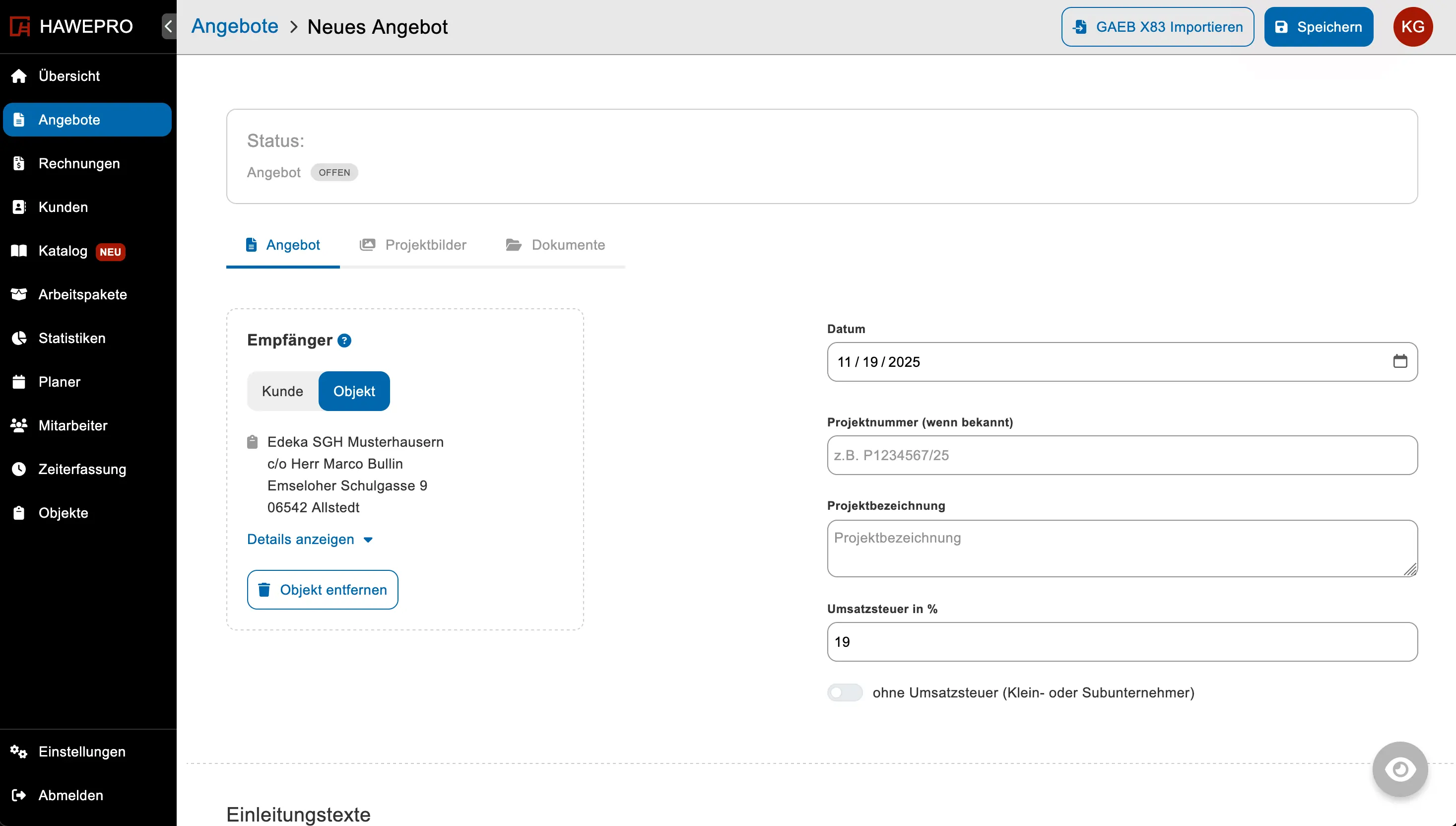The image size is (1456, 826).
Task: Click GAEB X83 Importieren
Action: [x=1157, y=27]
